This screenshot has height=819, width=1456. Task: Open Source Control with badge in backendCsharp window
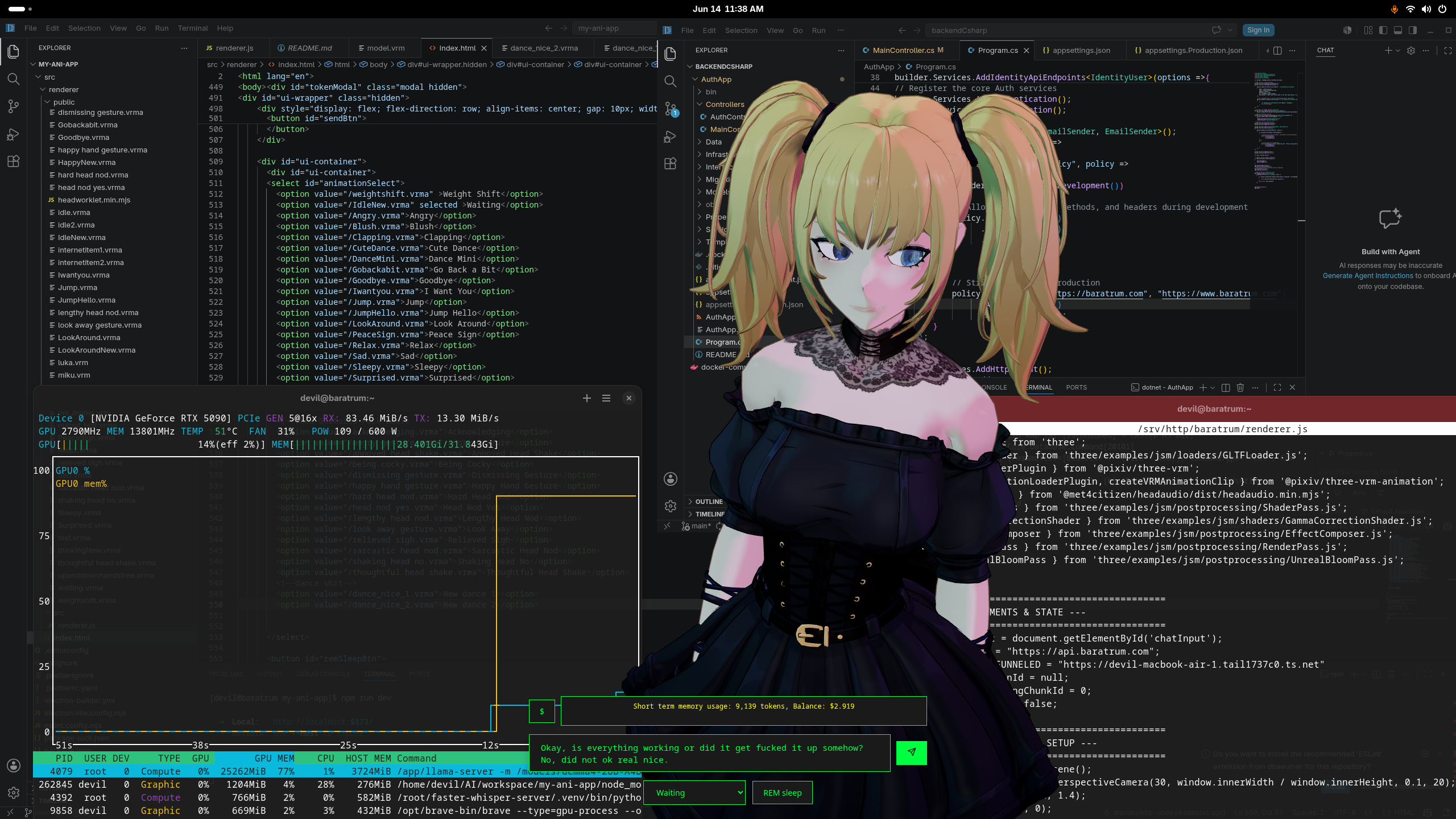671,109
